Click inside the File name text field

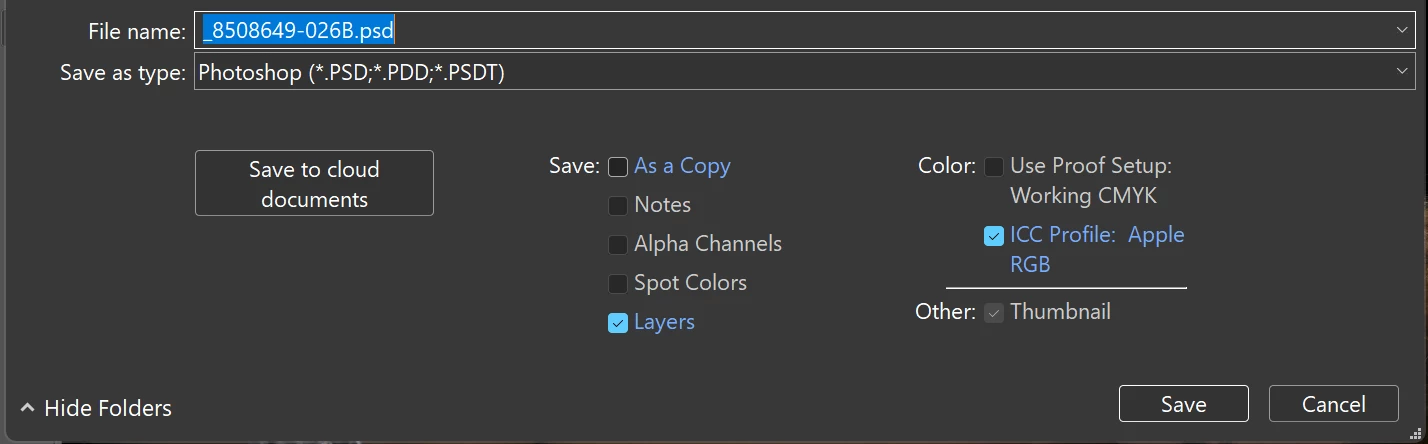[x=800, y=31]
